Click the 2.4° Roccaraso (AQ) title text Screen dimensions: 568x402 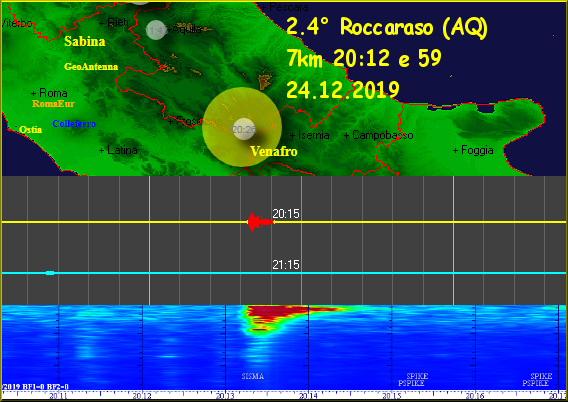(387, 27)
